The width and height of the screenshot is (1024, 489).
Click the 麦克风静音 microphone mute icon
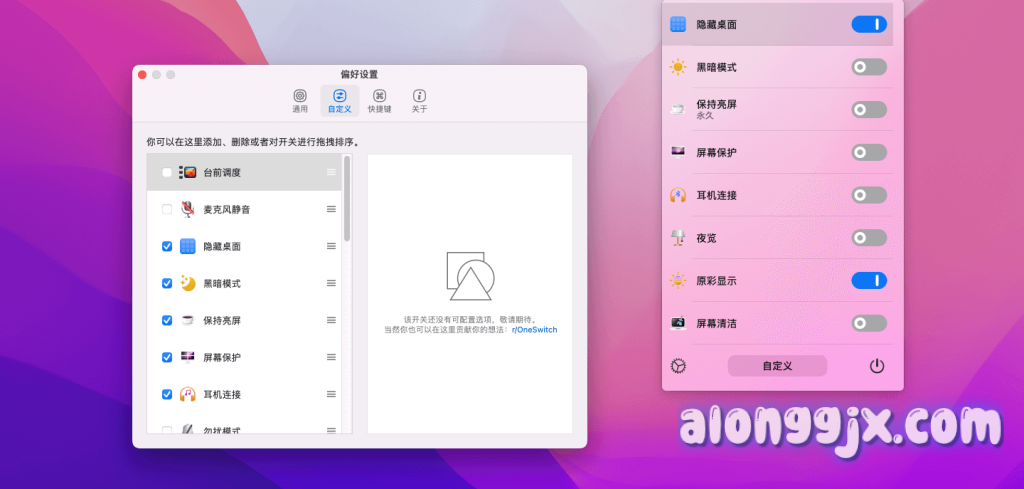coord(187,209)
